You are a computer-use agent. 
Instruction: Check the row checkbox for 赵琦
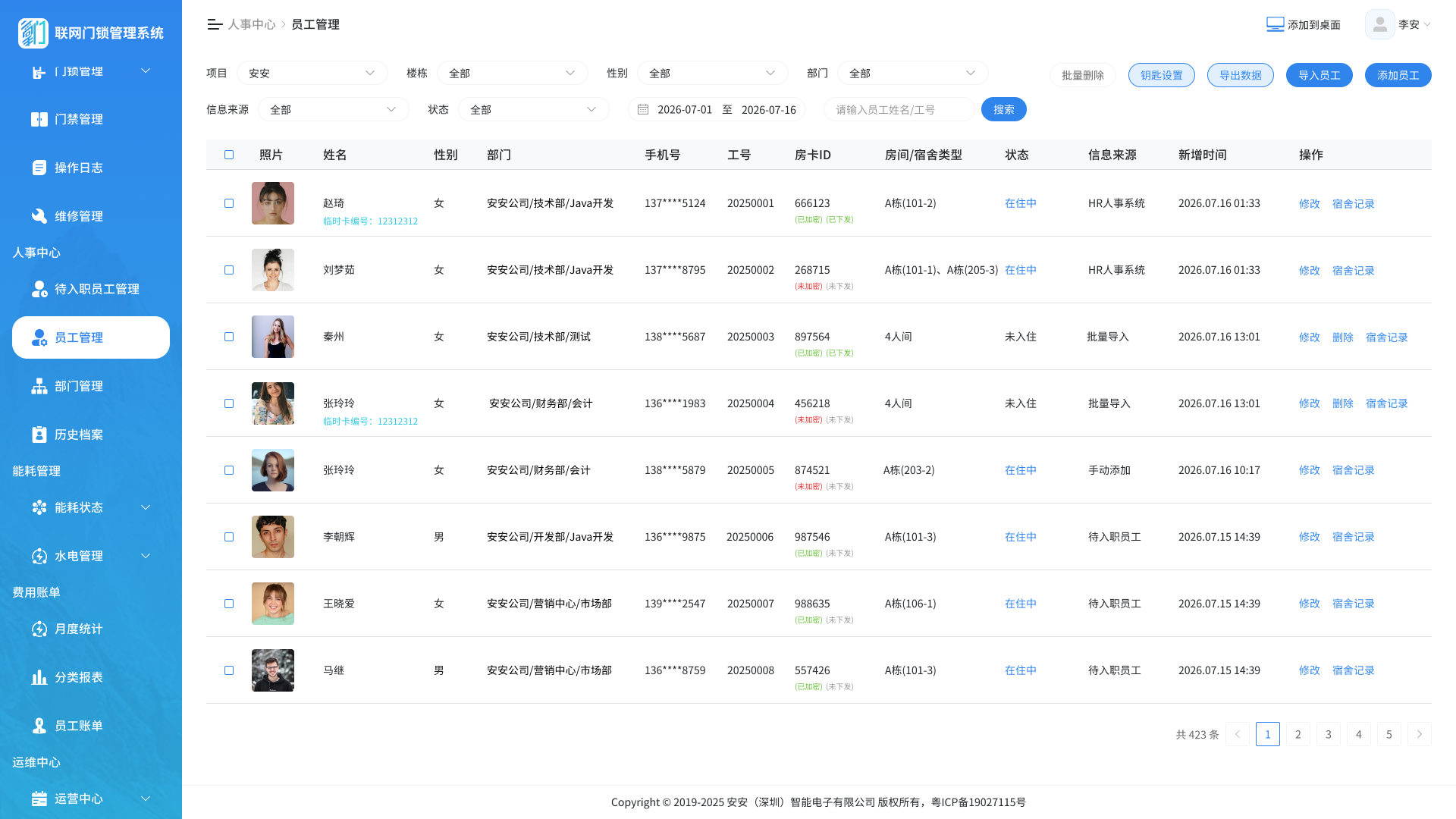[x=229, y=203]
